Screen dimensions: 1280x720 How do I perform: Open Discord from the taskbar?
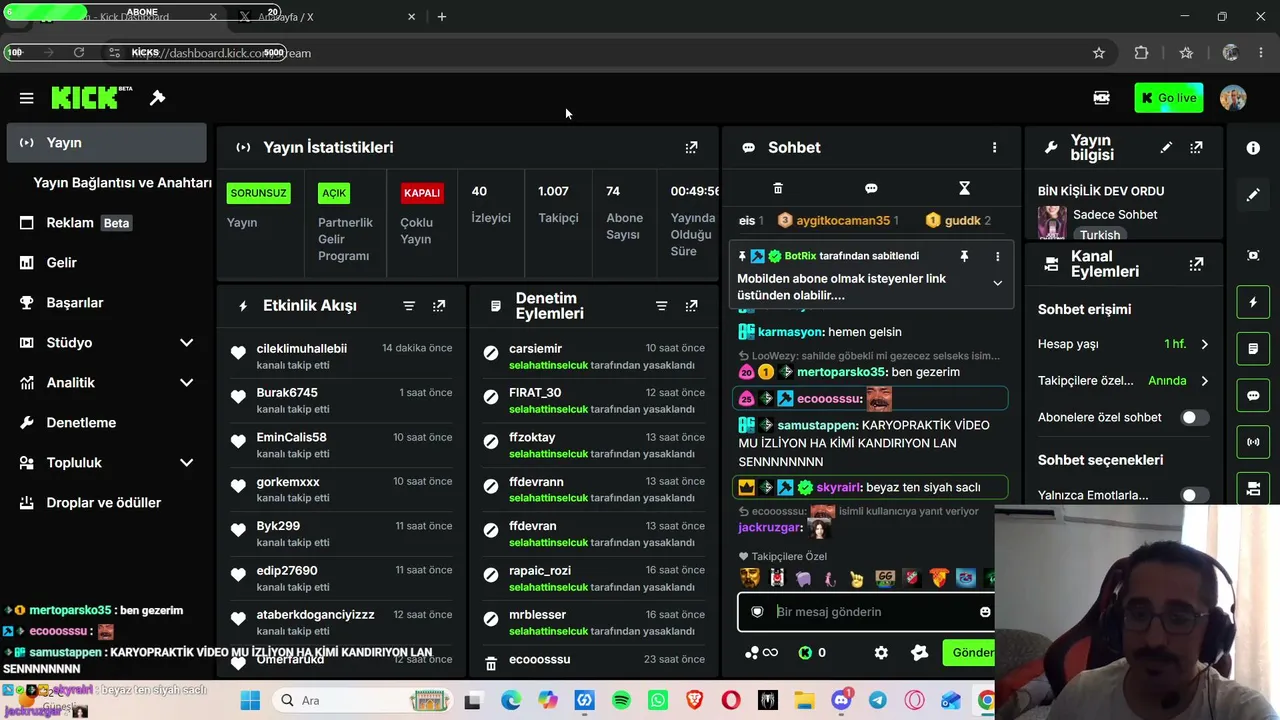(841, 700)
